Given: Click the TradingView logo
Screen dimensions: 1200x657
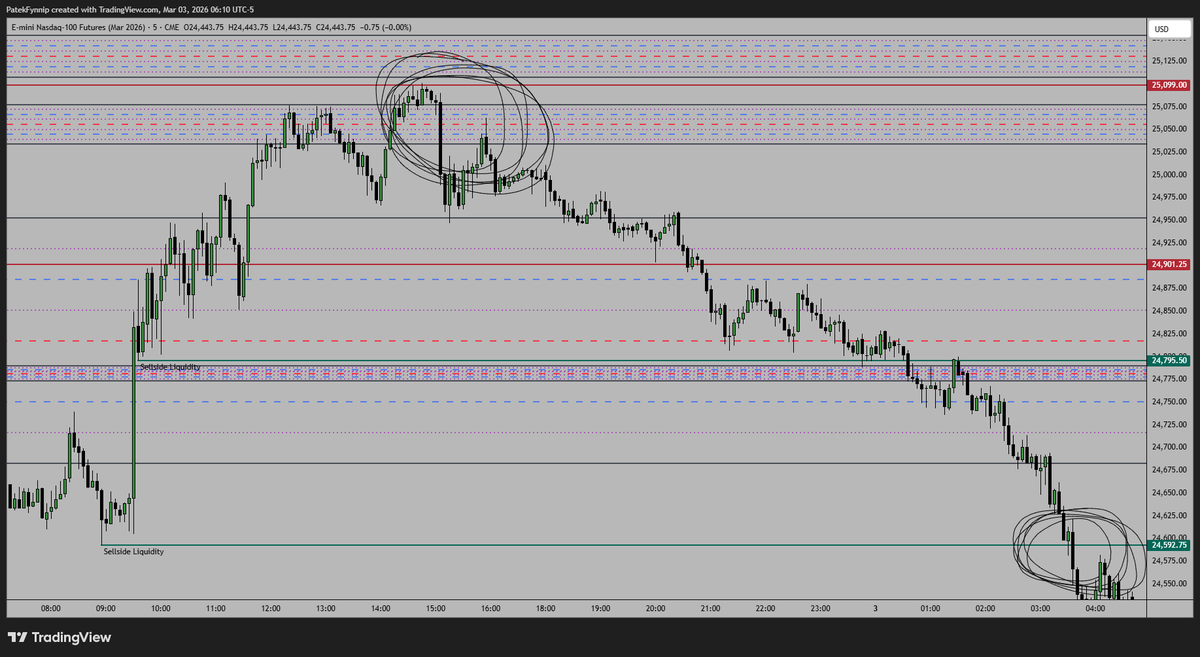Looking at the screenshot, I should (58, 637).
